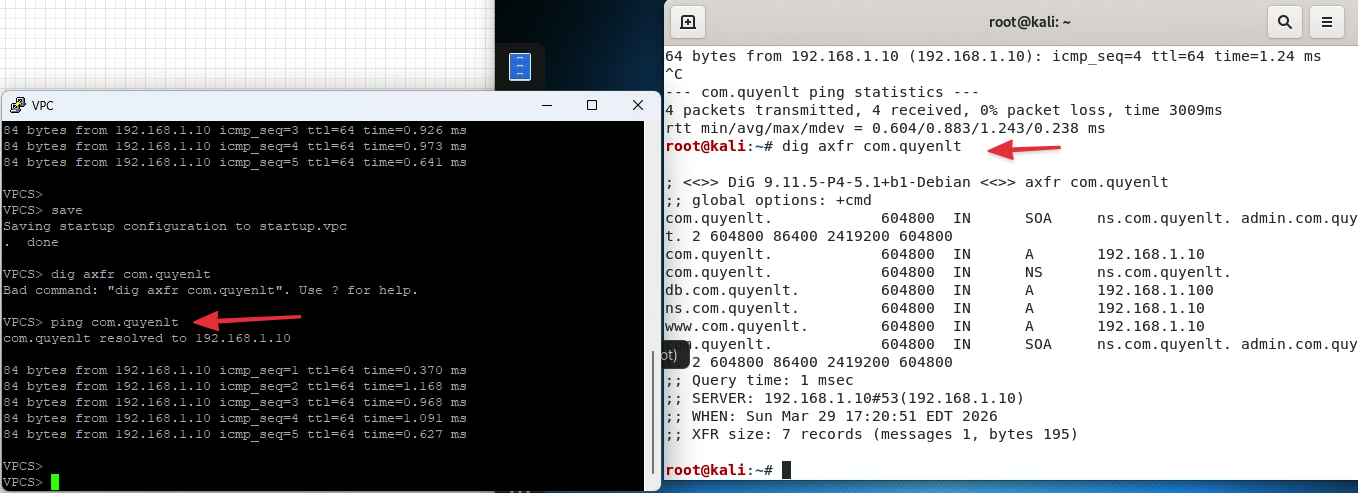Click the cursor at the bottom root@kali prompt
Viewport: 1358px width, 493px height.
786,470
